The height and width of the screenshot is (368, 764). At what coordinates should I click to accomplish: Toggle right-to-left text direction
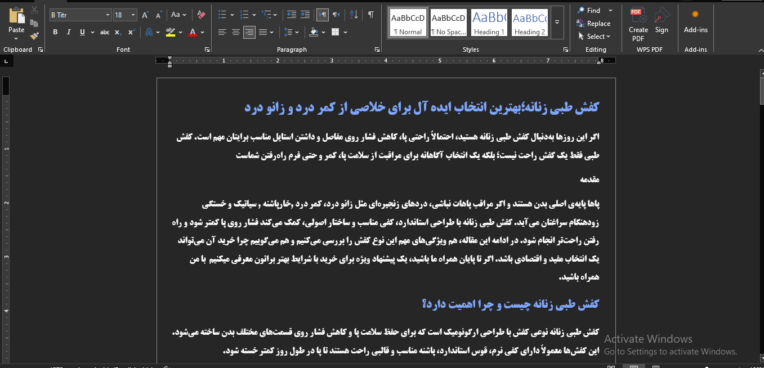point(337,15)
